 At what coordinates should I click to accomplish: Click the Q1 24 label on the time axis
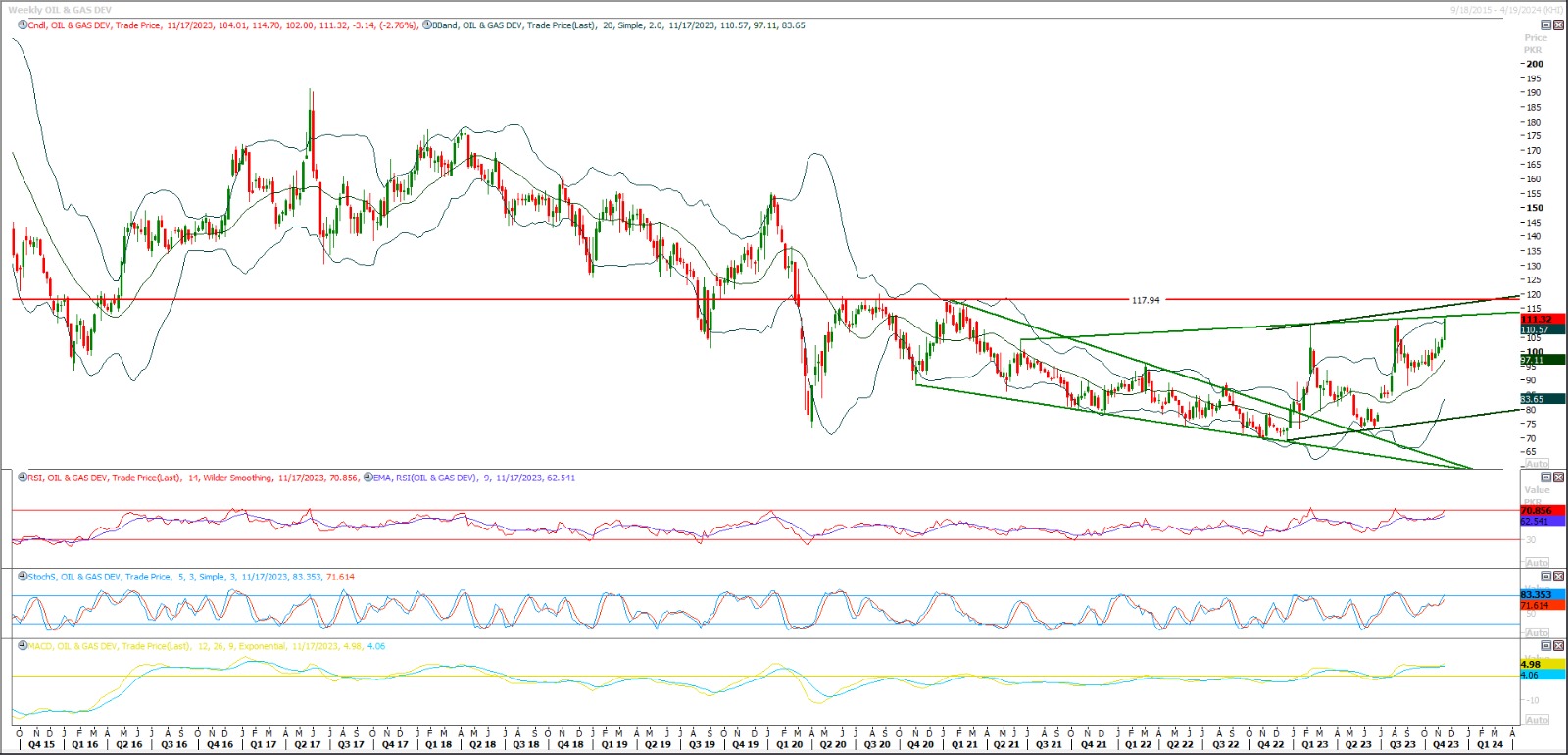(x=1490, y=745)
